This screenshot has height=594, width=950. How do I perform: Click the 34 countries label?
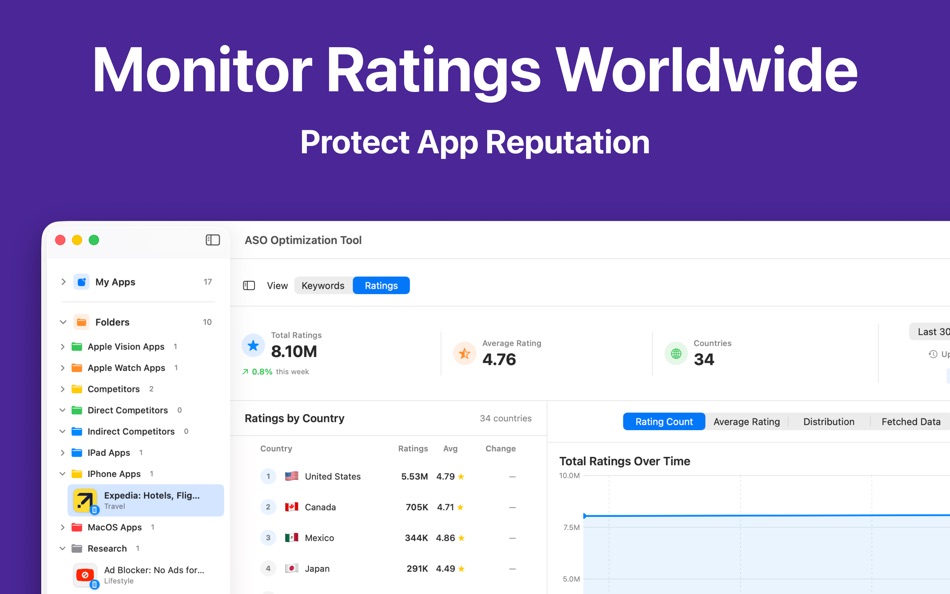[505, 418]
